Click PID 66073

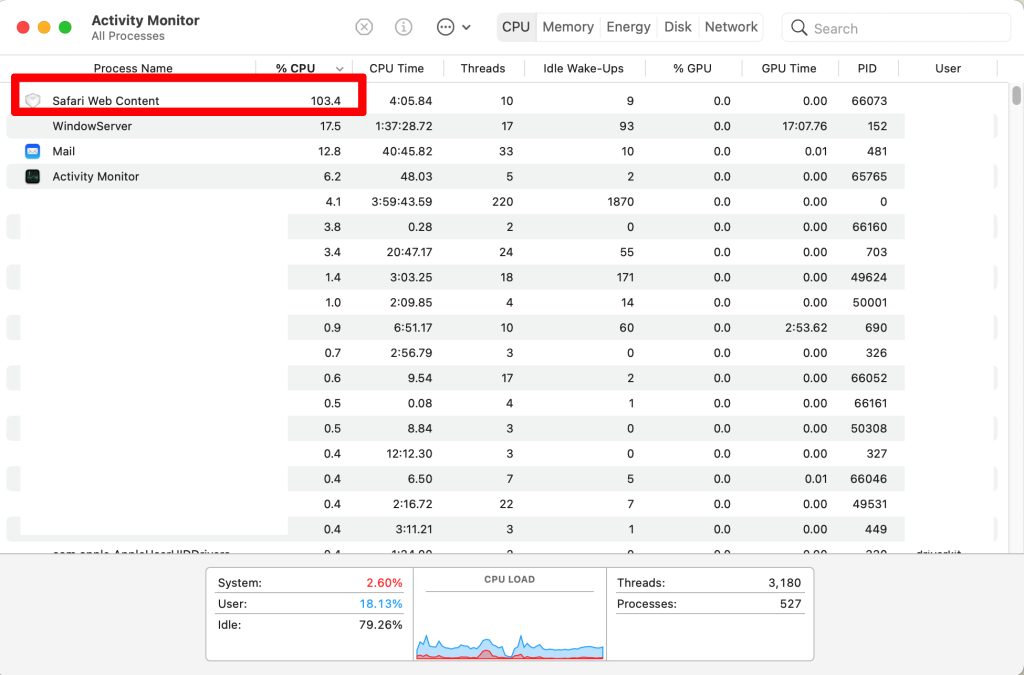(x=869, y=101)
